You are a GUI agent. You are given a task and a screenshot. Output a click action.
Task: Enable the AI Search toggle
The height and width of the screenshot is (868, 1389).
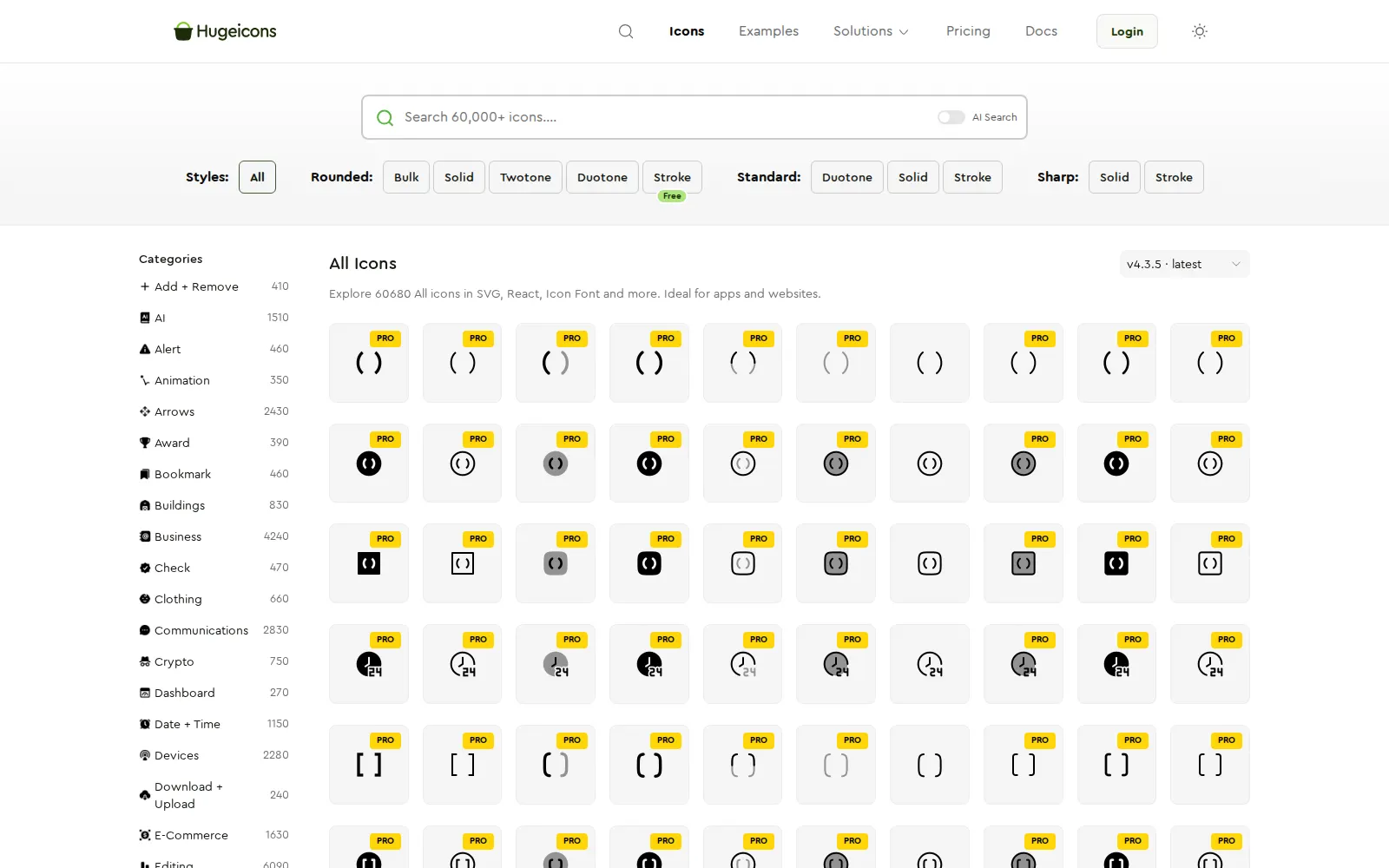click(951, 117)
